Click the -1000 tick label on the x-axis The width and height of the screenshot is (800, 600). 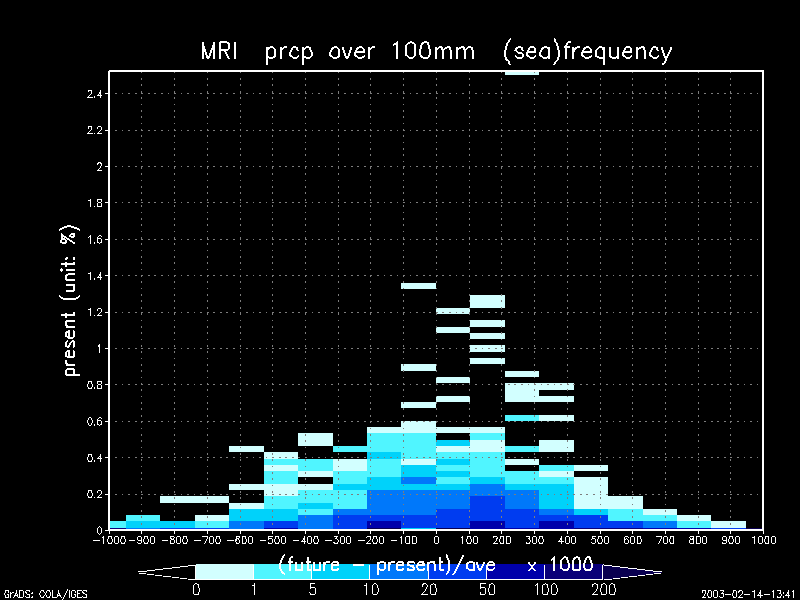click(x=107, y=540)
